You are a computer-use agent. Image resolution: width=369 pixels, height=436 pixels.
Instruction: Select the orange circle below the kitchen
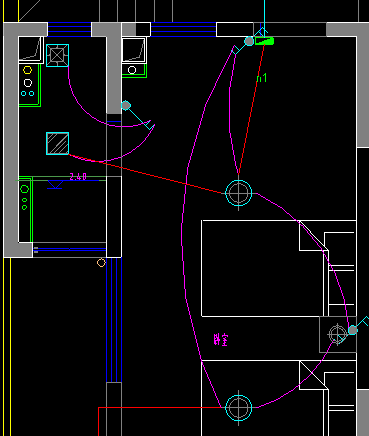pos(101,263)
